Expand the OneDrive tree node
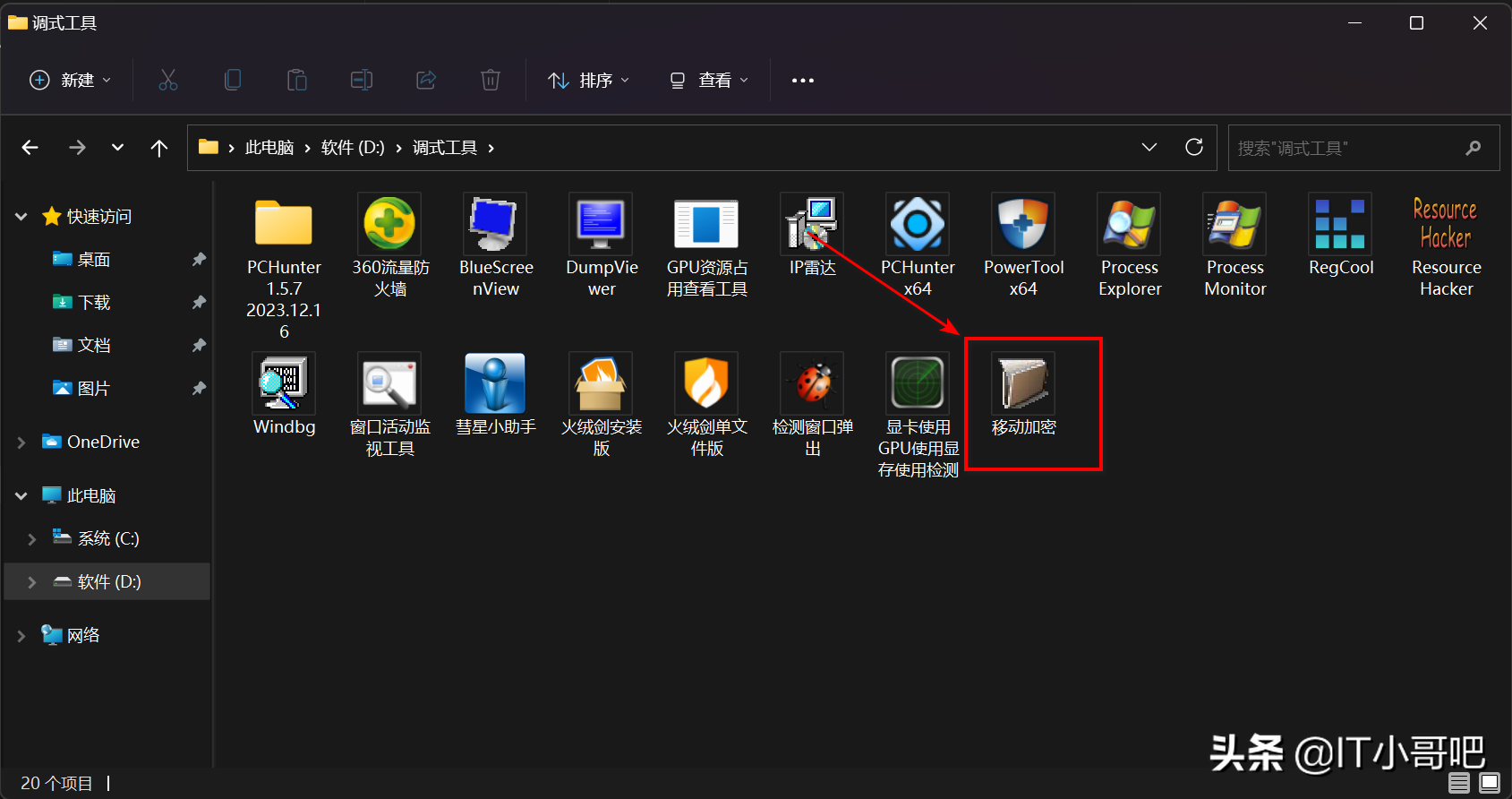1512x799 pixels. 21,442
